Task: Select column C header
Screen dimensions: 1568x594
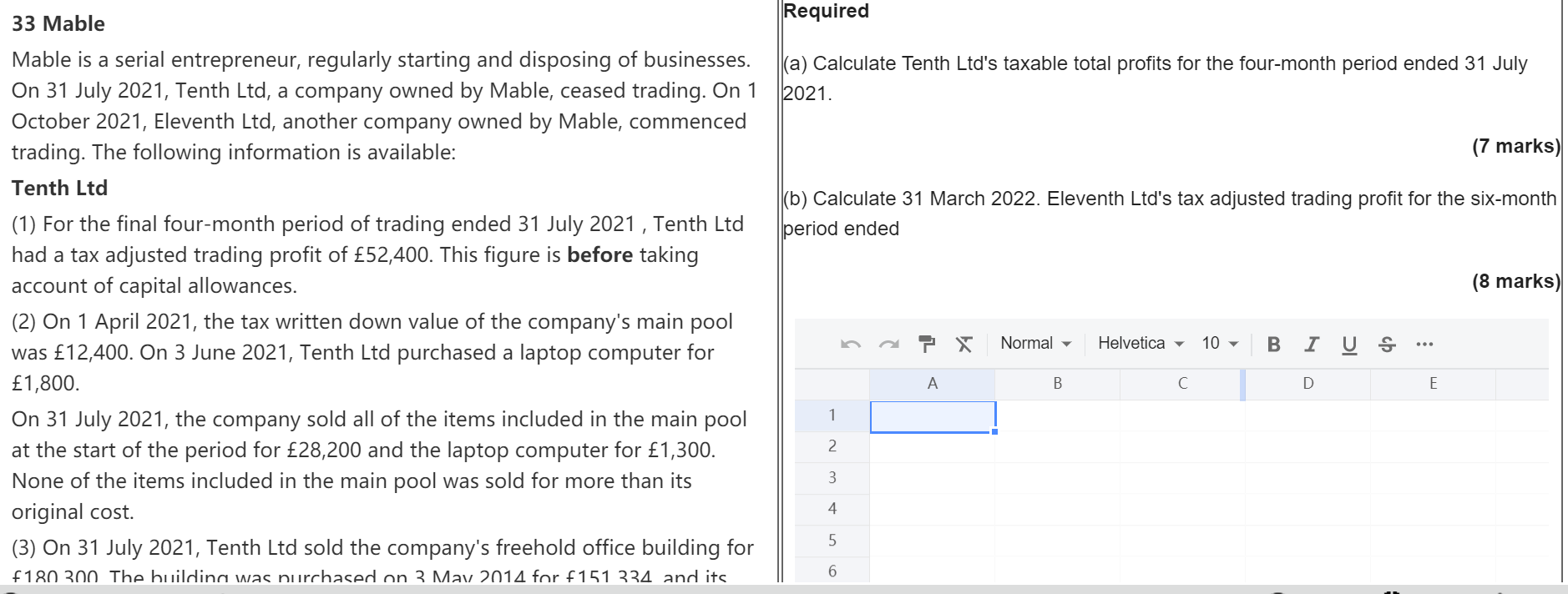Action: (1182, 384)
